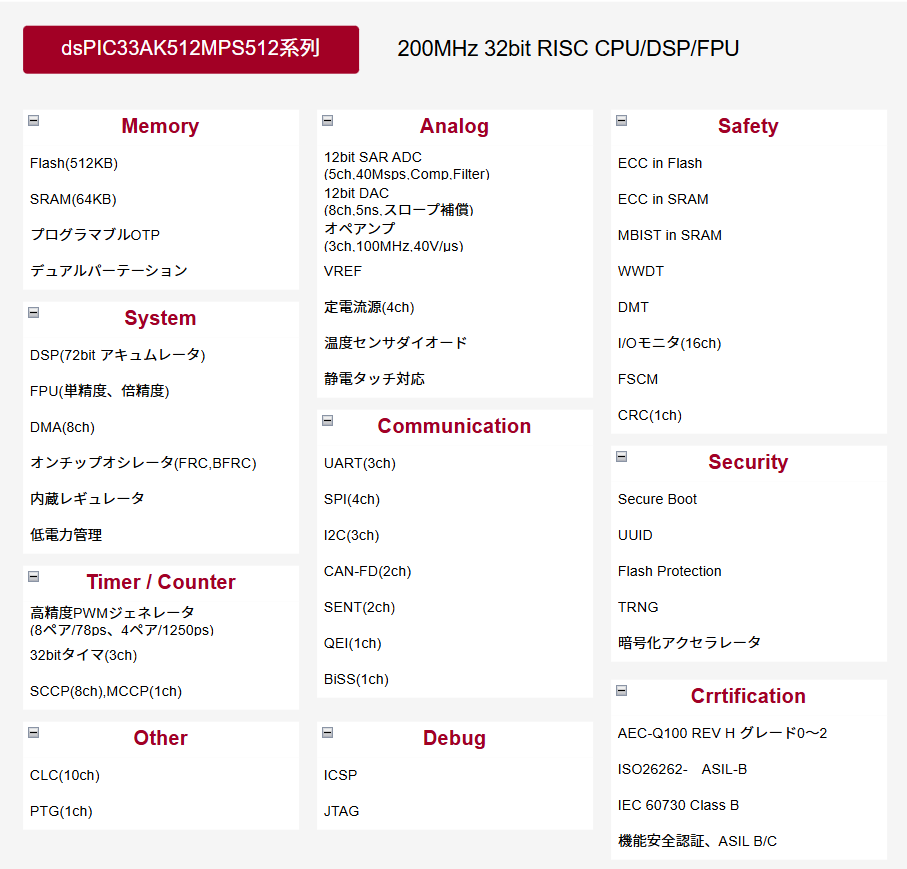
Task: Collapse the Crrtification section
Action: [x=621, y=691]
